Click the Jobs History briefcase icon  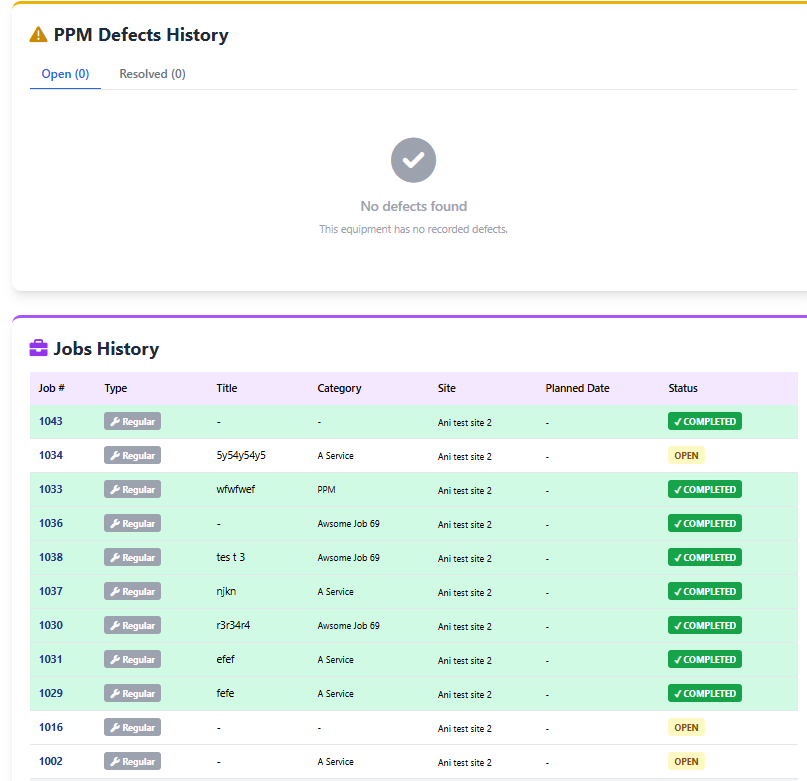tap(39, 348)
